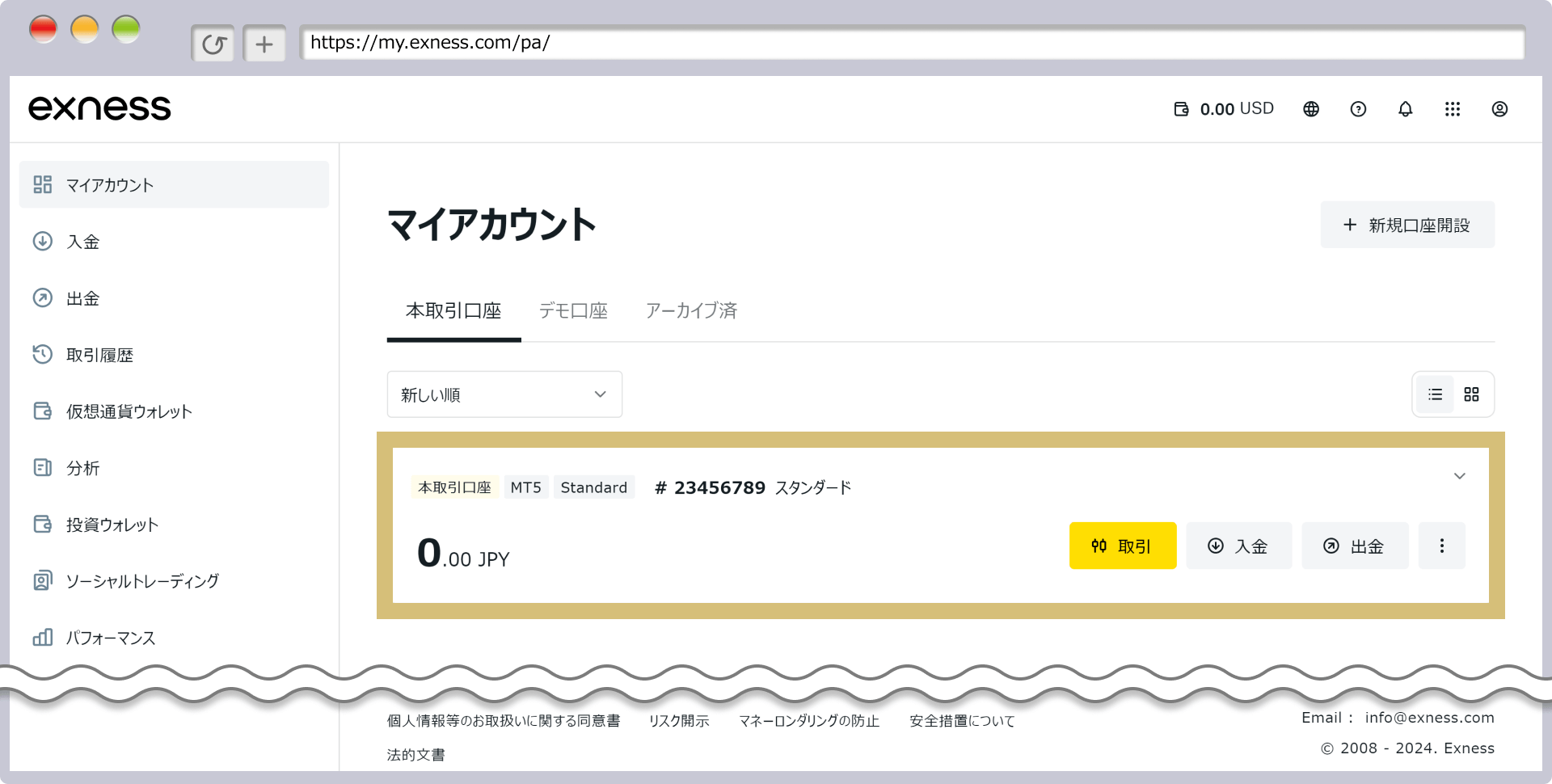Expand account 23456789 details chevron
Image resolution: width=1552 pixels, height=784 pixels.
point(1460,476)
